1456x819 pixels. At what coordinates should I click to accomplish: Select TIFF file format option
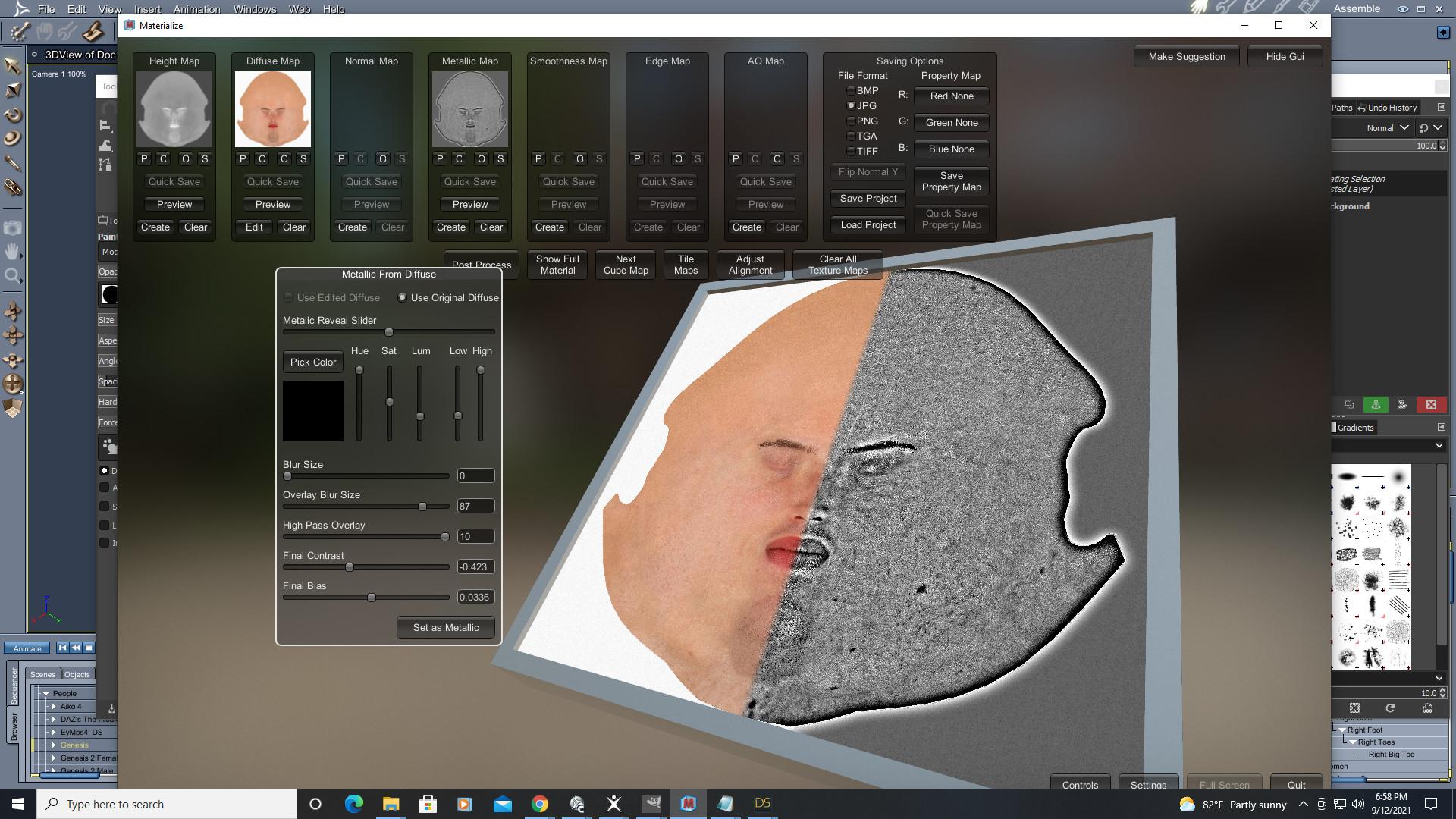click(x=852, y=152)
